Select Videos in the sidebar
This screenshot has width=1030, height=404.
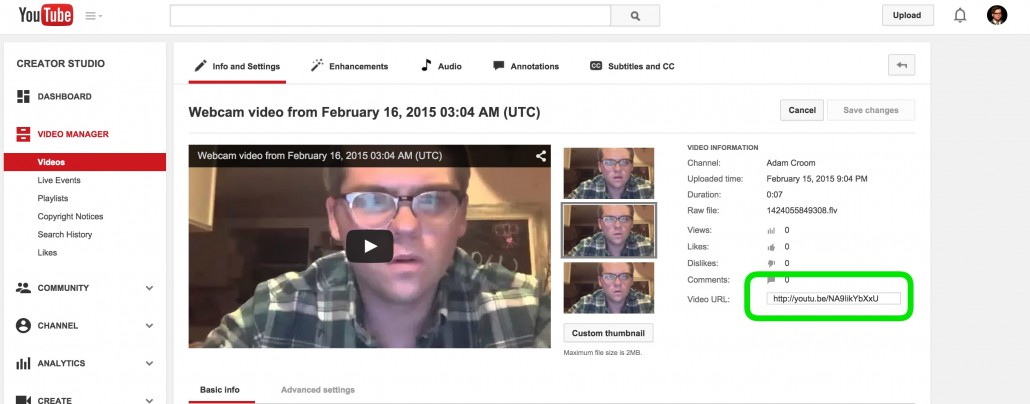coord(85,162)
